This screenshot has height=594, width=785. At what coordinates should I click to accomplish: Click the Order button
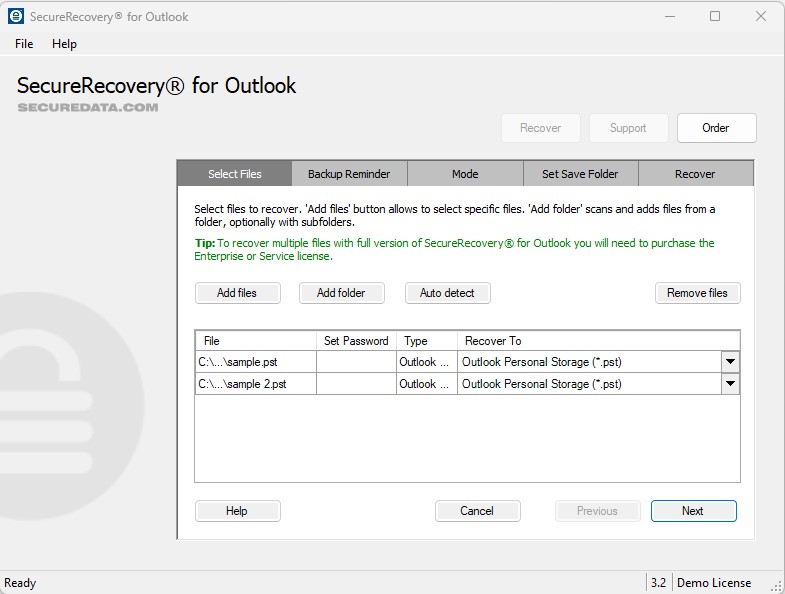(716, 128)
